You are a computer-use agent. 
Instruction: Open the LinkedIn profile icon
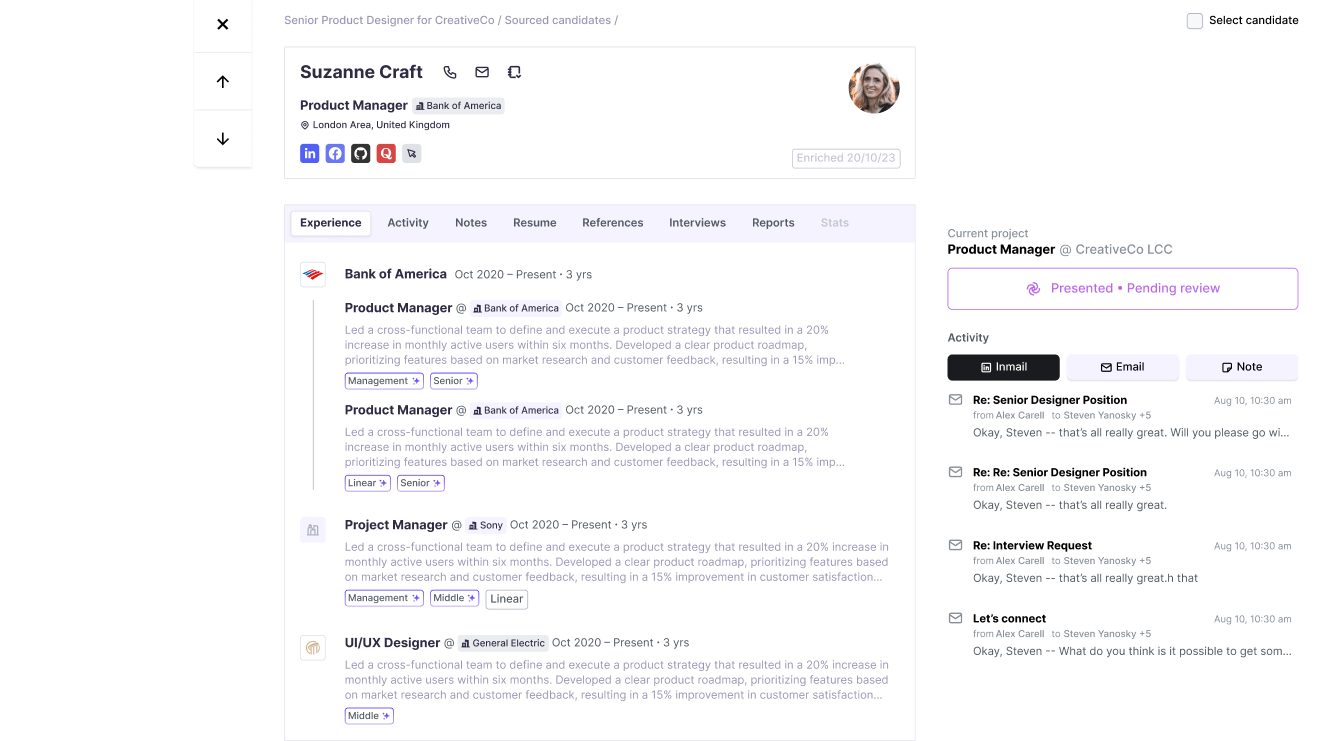coord(310,153)
